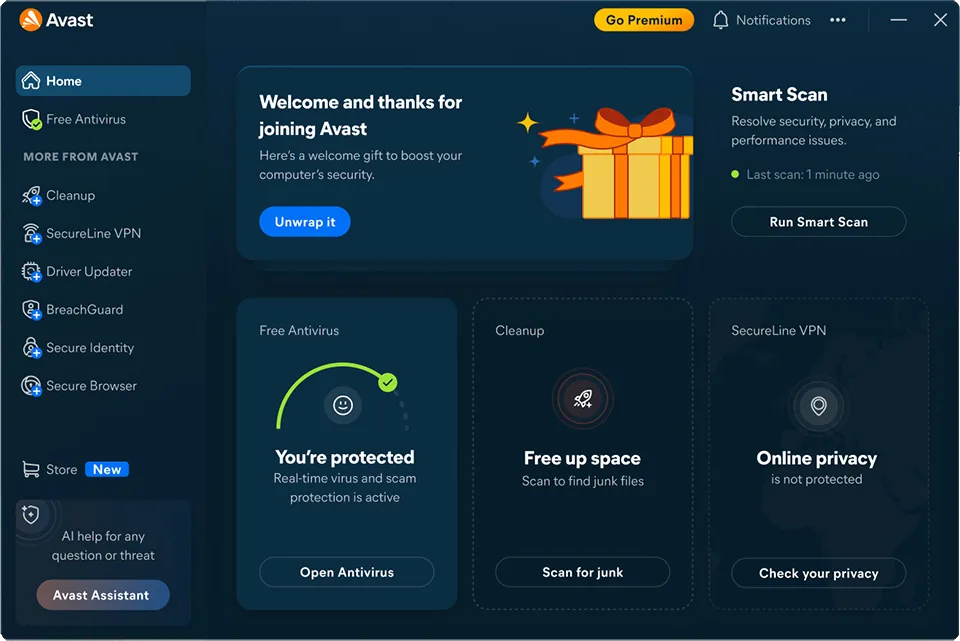Click 'AI help for any question or threat' text
This screenshot has height=641, width=960.
[x=103, y=545]
